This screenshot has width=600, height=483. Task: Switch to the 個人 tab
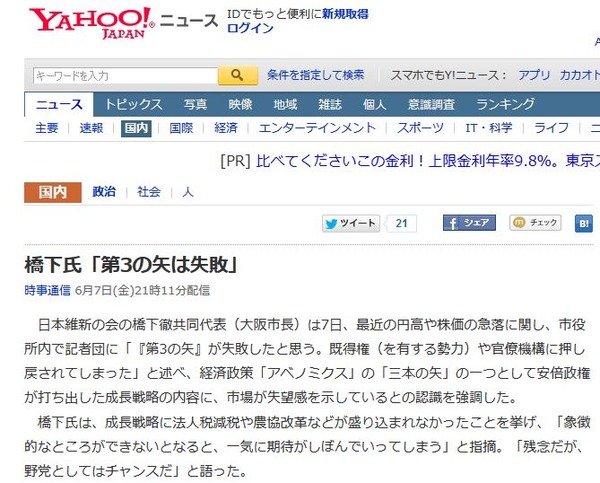pyautogui.click(x=375, y=104)
